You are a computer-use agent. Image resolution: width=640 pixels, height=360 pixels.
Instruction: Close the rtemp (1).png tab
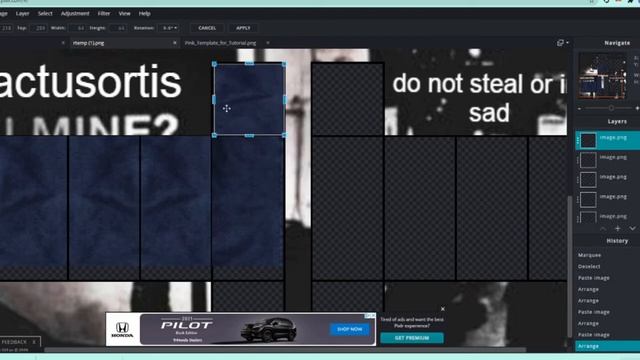click(175, 43)
